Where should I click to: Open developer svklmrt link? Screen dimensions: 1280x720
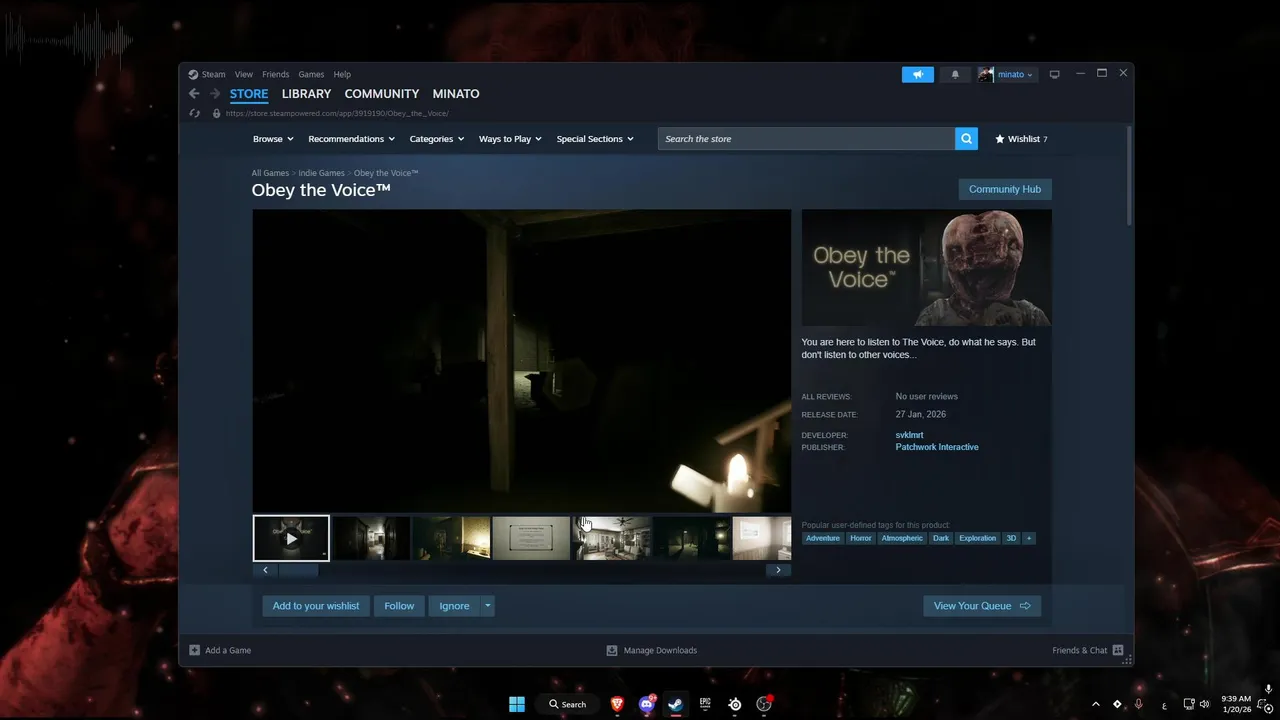click(909, 435)
